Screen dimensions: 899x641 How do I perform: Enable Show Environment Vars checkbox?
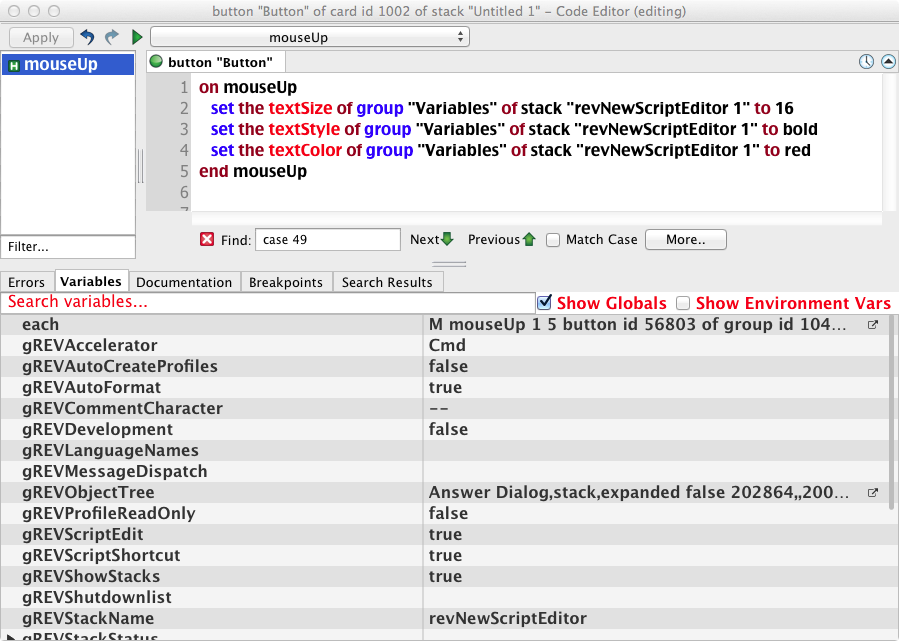683,302
